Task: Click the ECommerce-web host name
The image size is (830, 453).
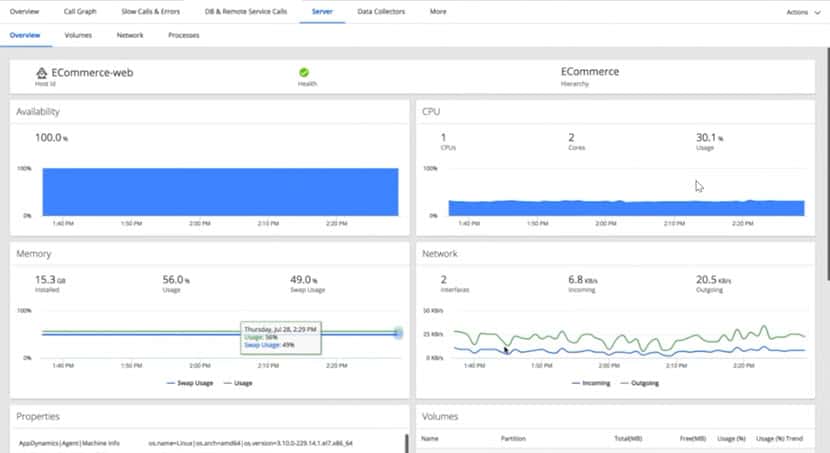Action: (92, 73)
